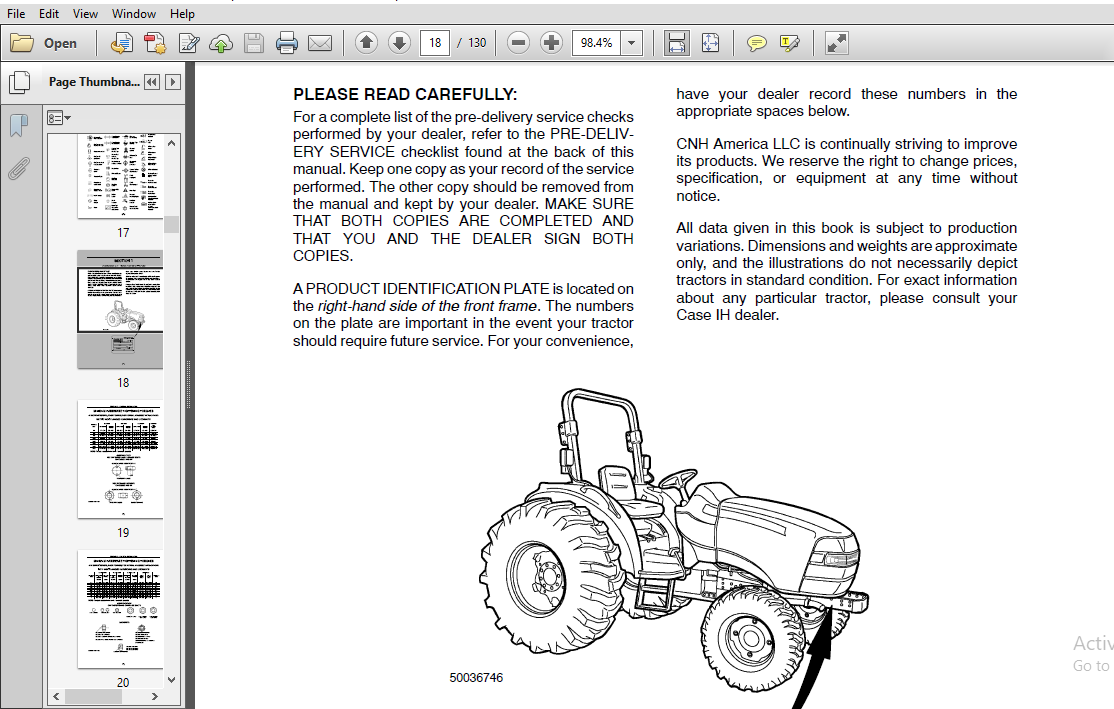Zoom out with minus button
This screenshot has height=709, width=1114.
[519, 43]
